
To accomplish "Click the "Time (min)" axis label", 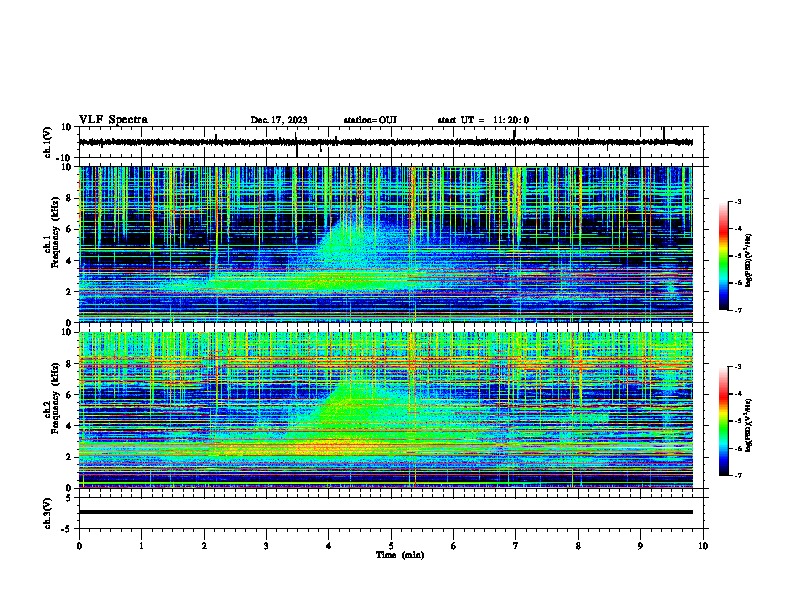I will 400,555.
